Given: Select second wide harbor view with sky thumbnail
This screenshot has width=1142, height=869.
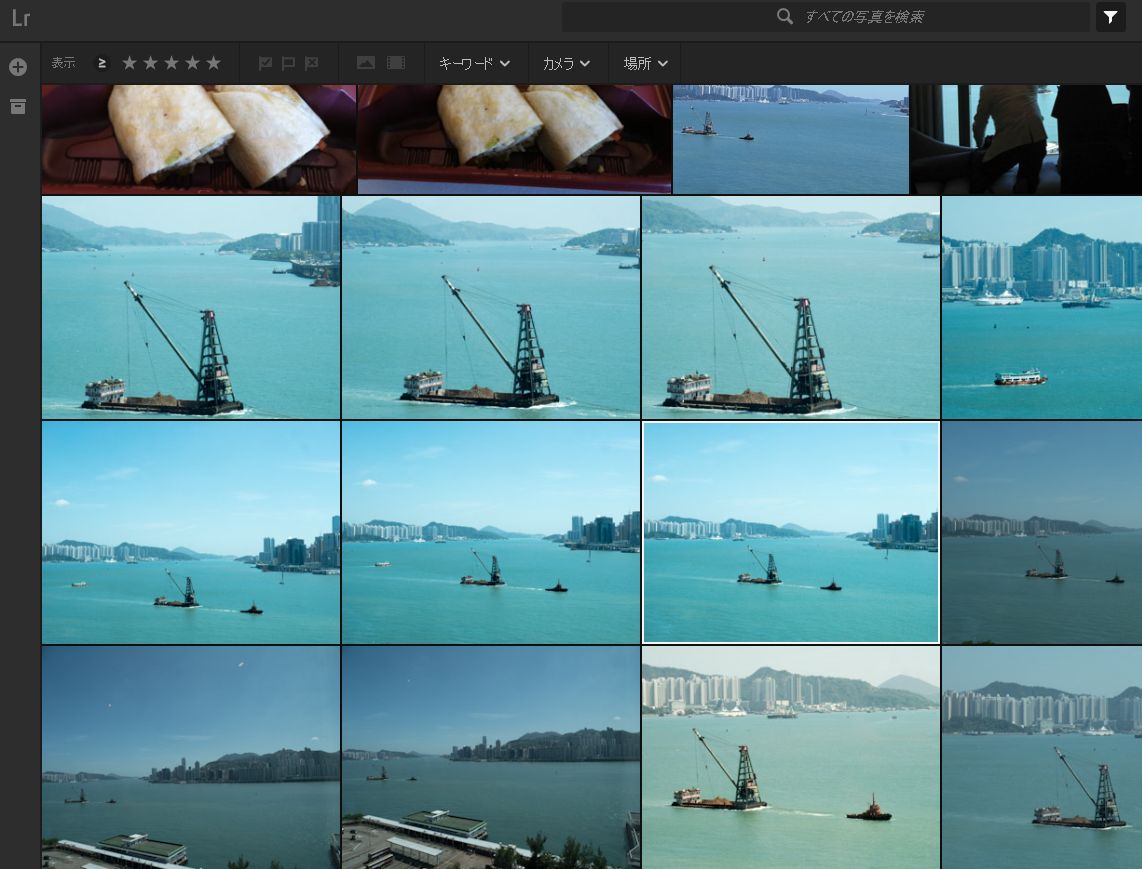Looking at the screenshot, I should coord(491,532).
